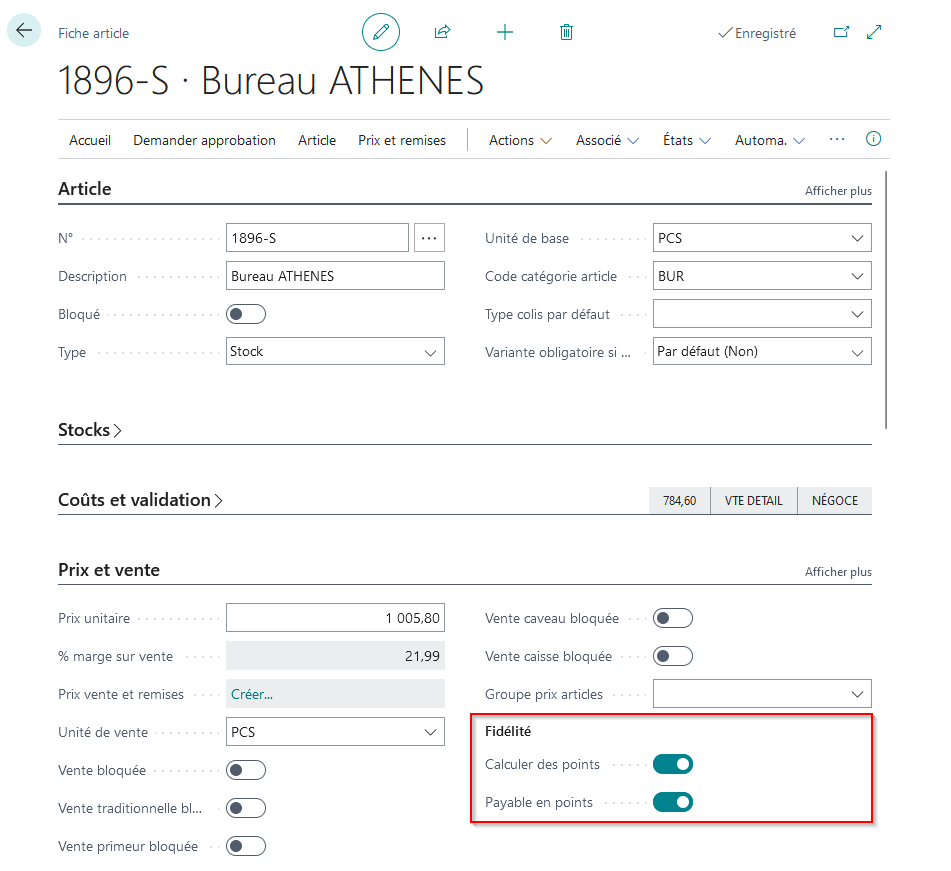Click the Prix unitaire input field
The image size is (951, 871).
[335, 618]
